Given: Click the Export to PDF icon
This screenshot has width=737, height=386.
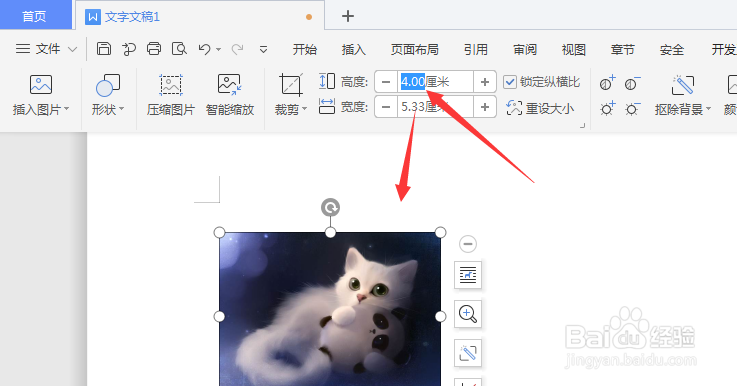Looking at the screenshot, I should pos(128,48).
